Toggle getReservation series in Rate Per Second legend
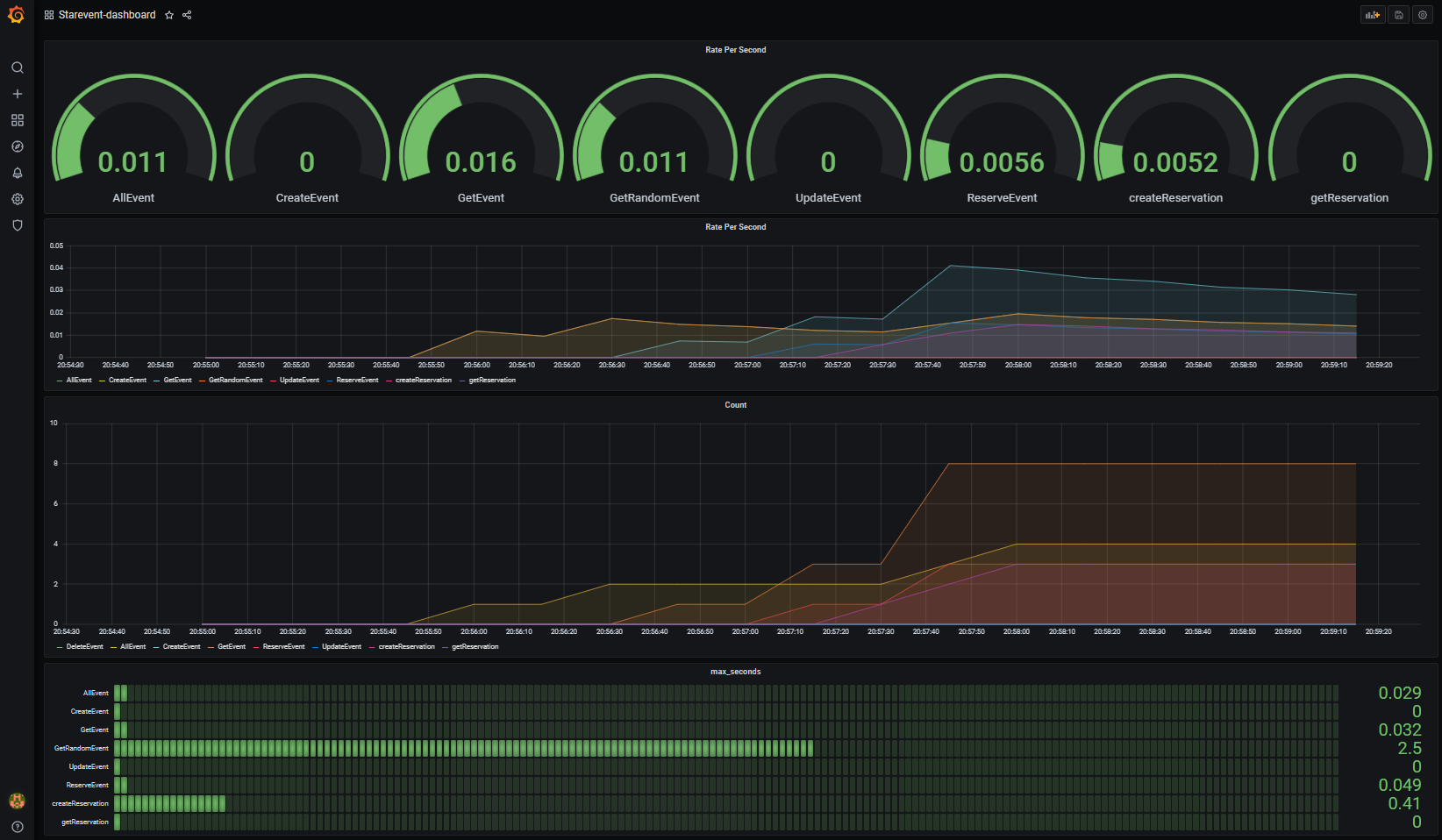Viewport: 1442px width, 840px height. pos(492,381)
